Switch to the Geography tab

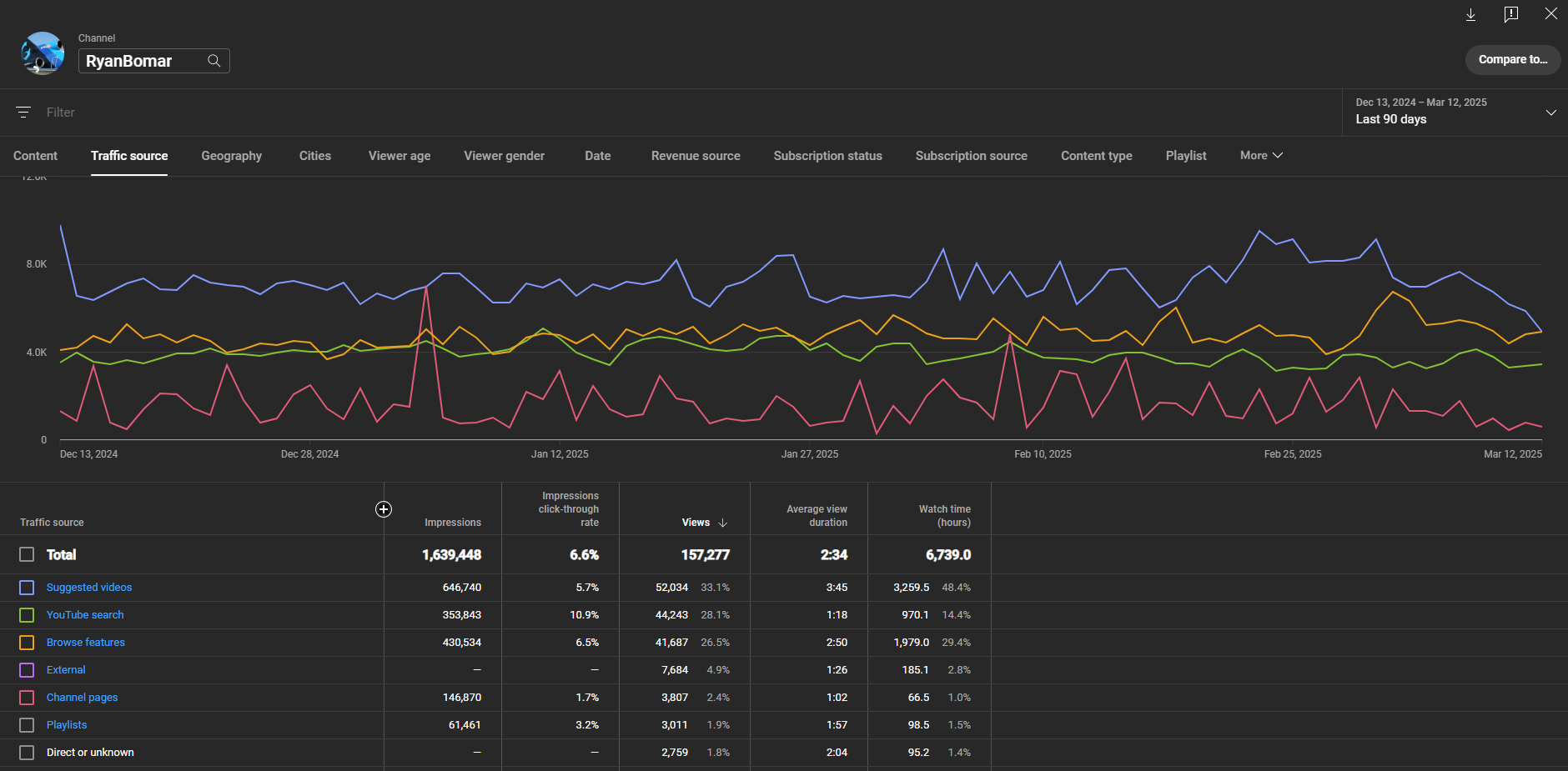232,156
